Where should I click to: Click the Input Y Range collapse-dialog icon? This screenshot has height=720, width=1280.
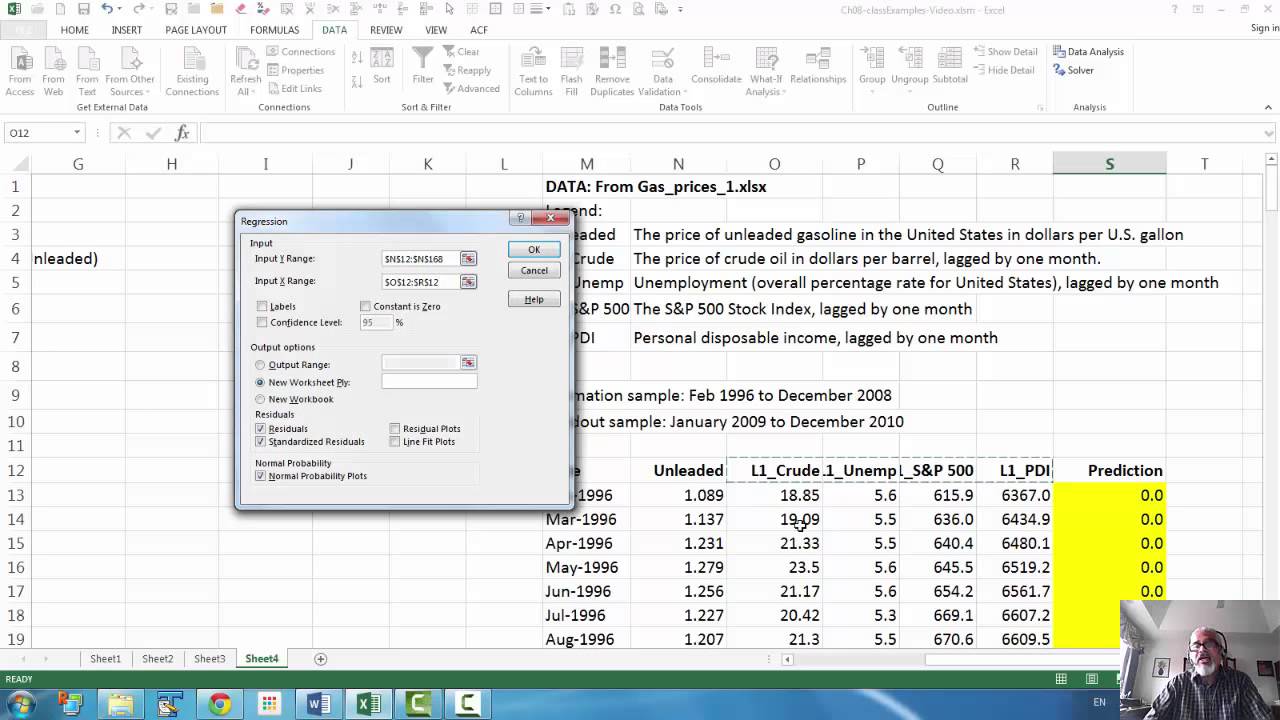[x=468, y=259]
